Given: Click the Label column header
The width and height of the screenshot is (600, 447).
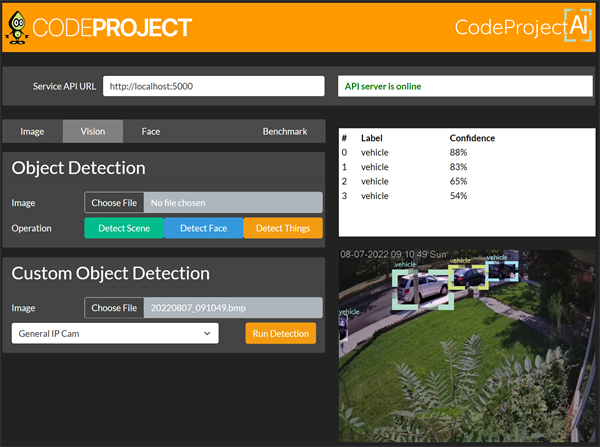Looking at the screenshot, I should tap(372, 138).
